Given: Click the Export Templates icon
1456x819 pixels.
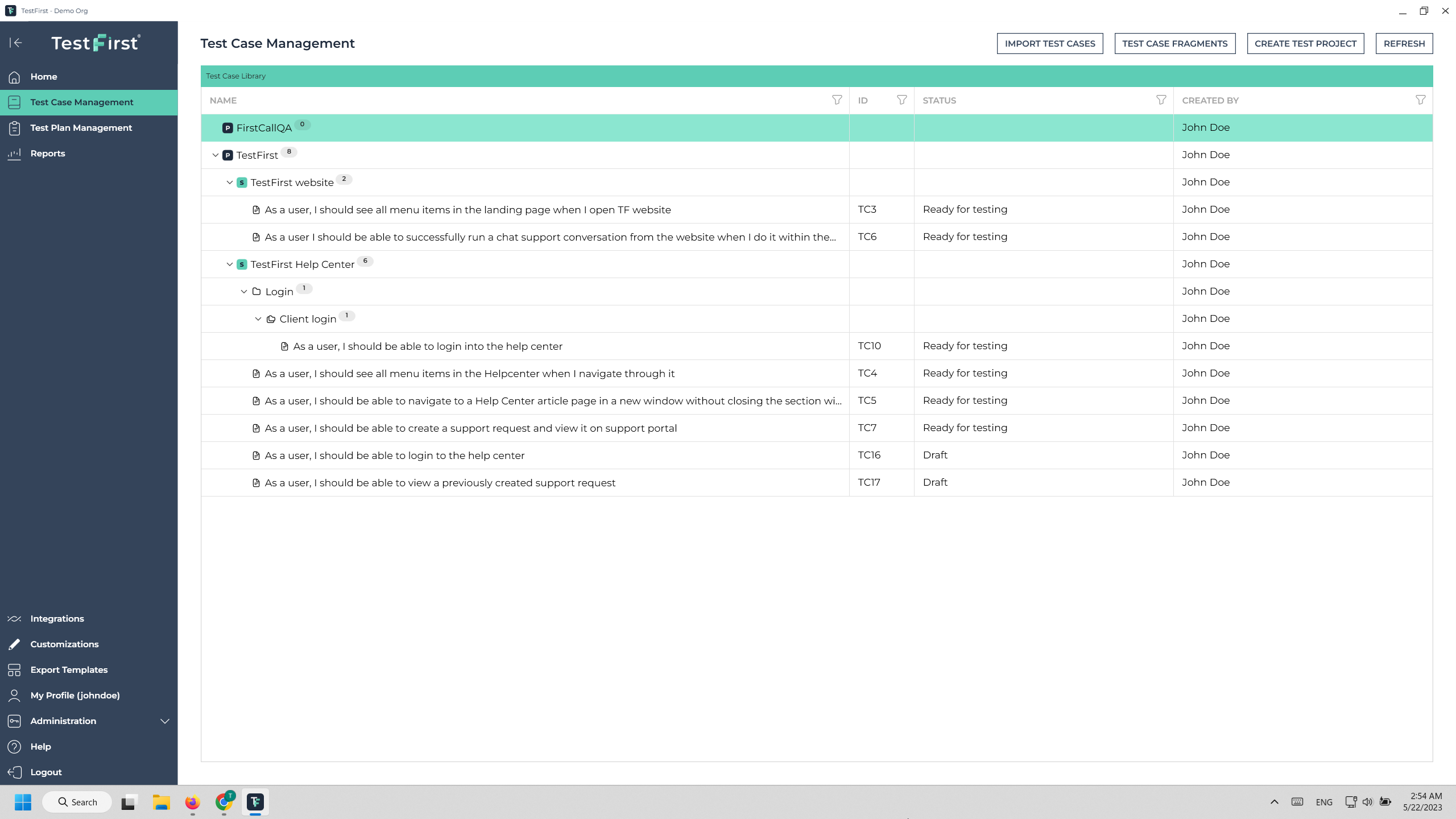Looking at the screenshot, I should 15,669.
